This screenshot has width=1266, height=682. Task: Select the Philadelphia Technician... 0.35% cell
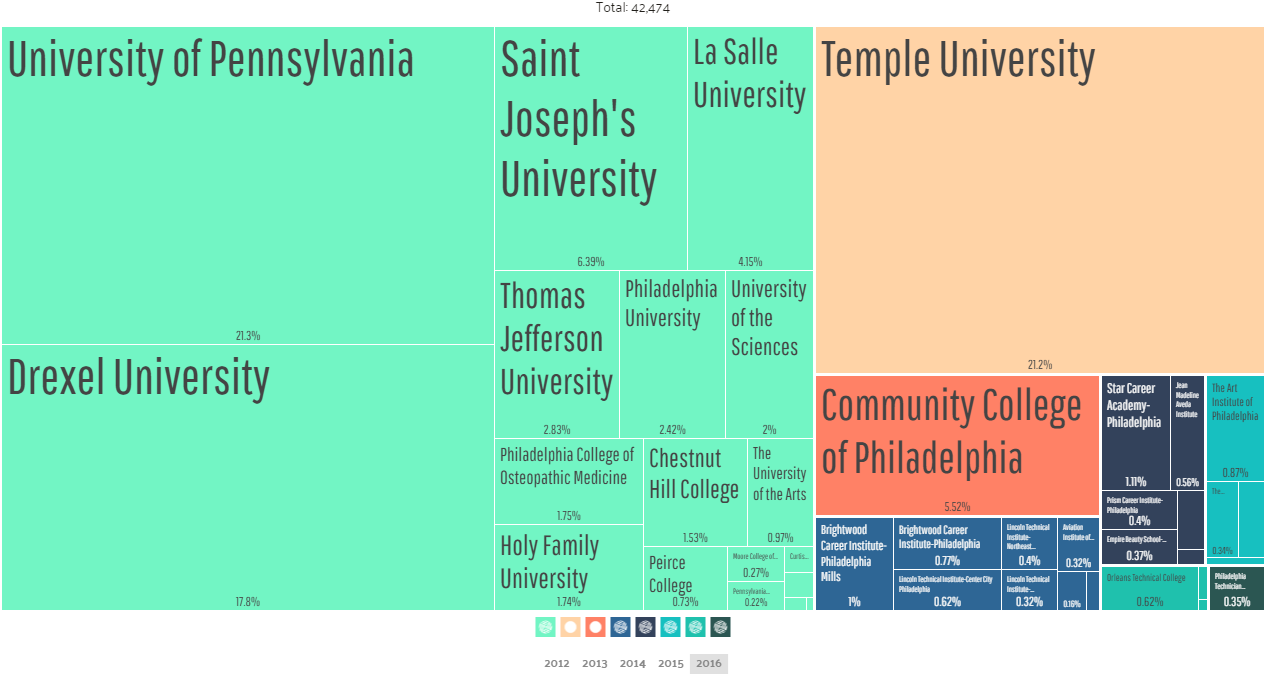point(1237,589)
